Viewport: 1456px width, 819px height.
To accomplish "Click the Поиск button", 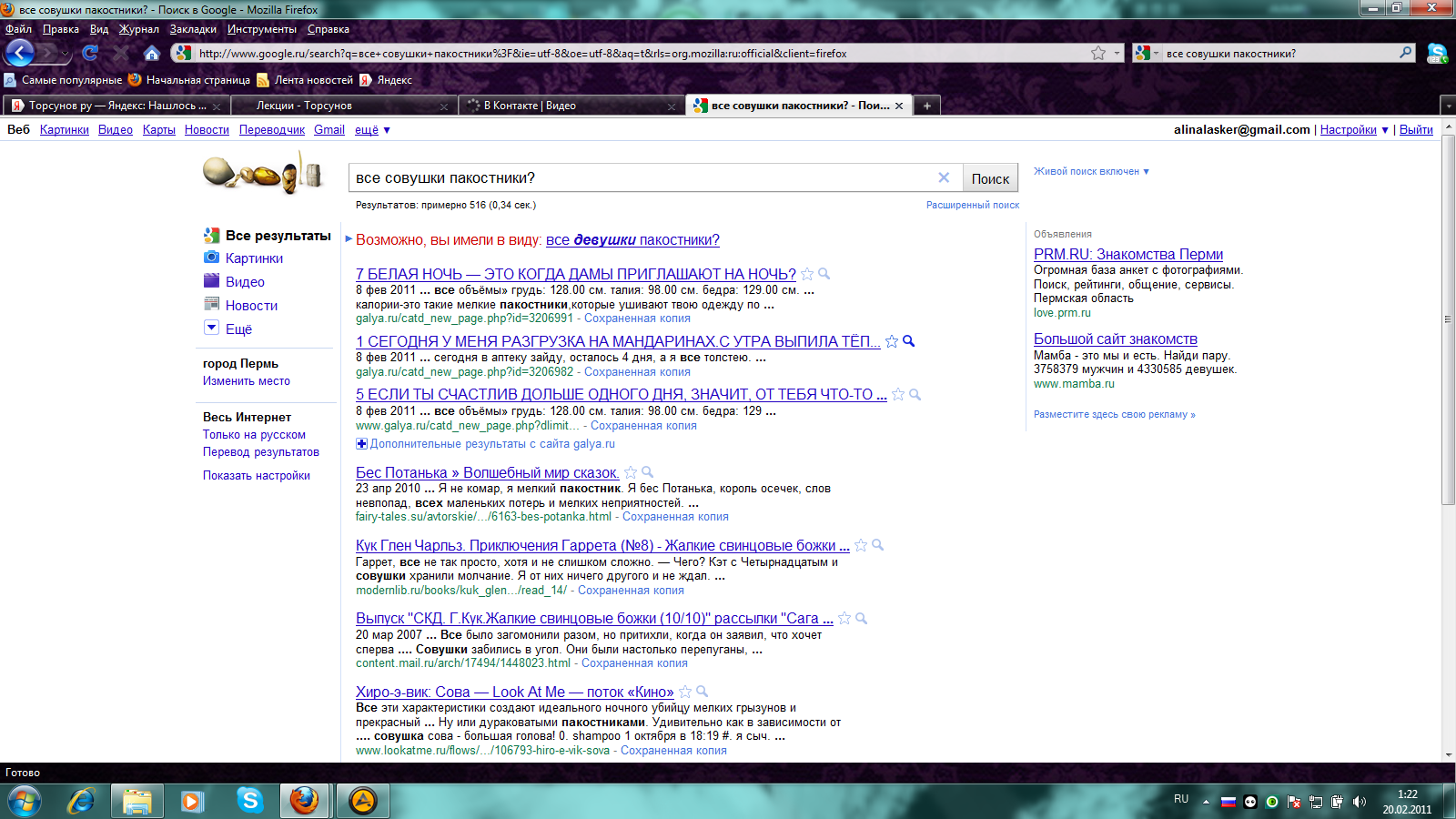I will (990, 178).
